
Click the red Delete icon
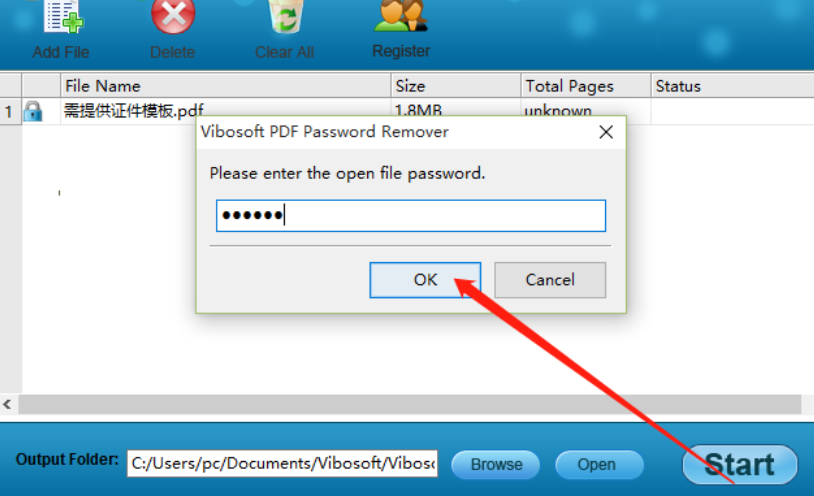[x=173, y=16]
